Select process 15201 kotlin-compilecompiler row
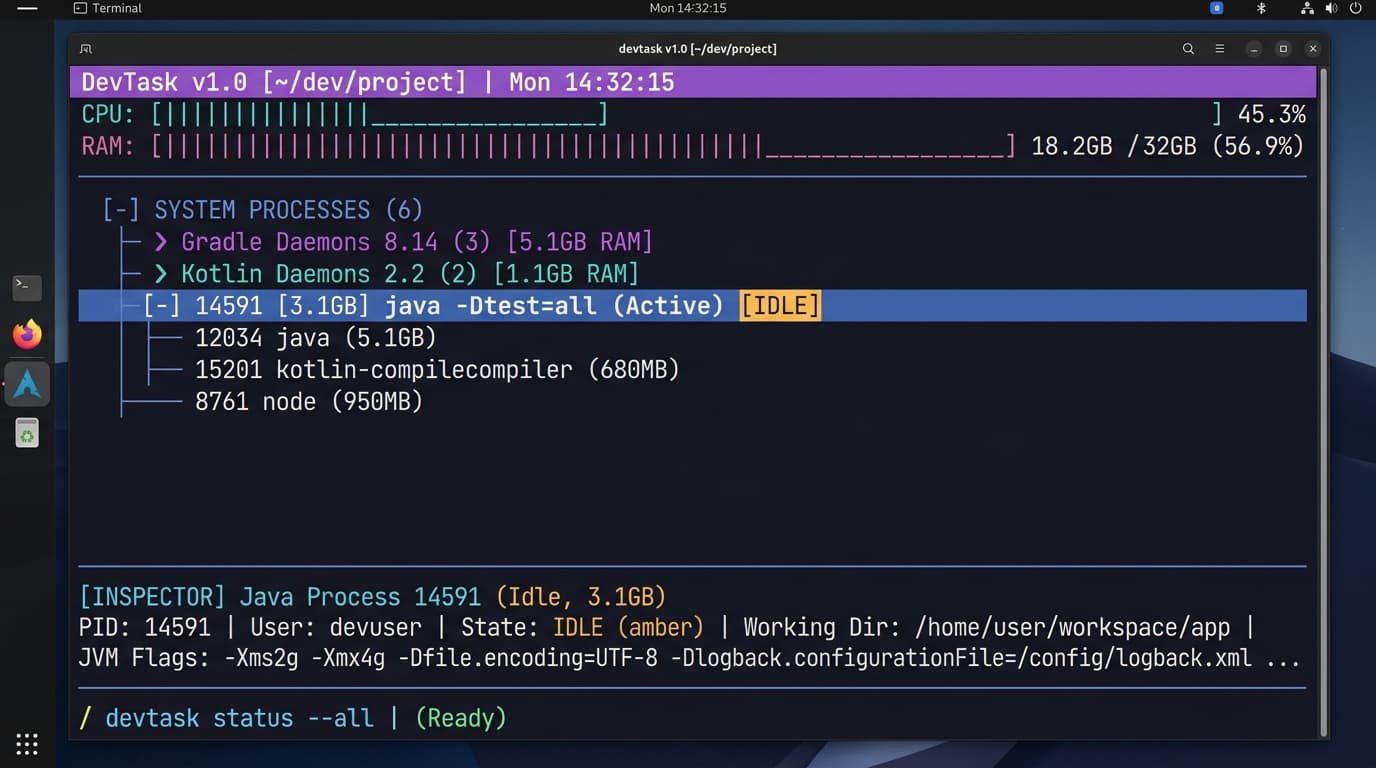 point(437,370)
